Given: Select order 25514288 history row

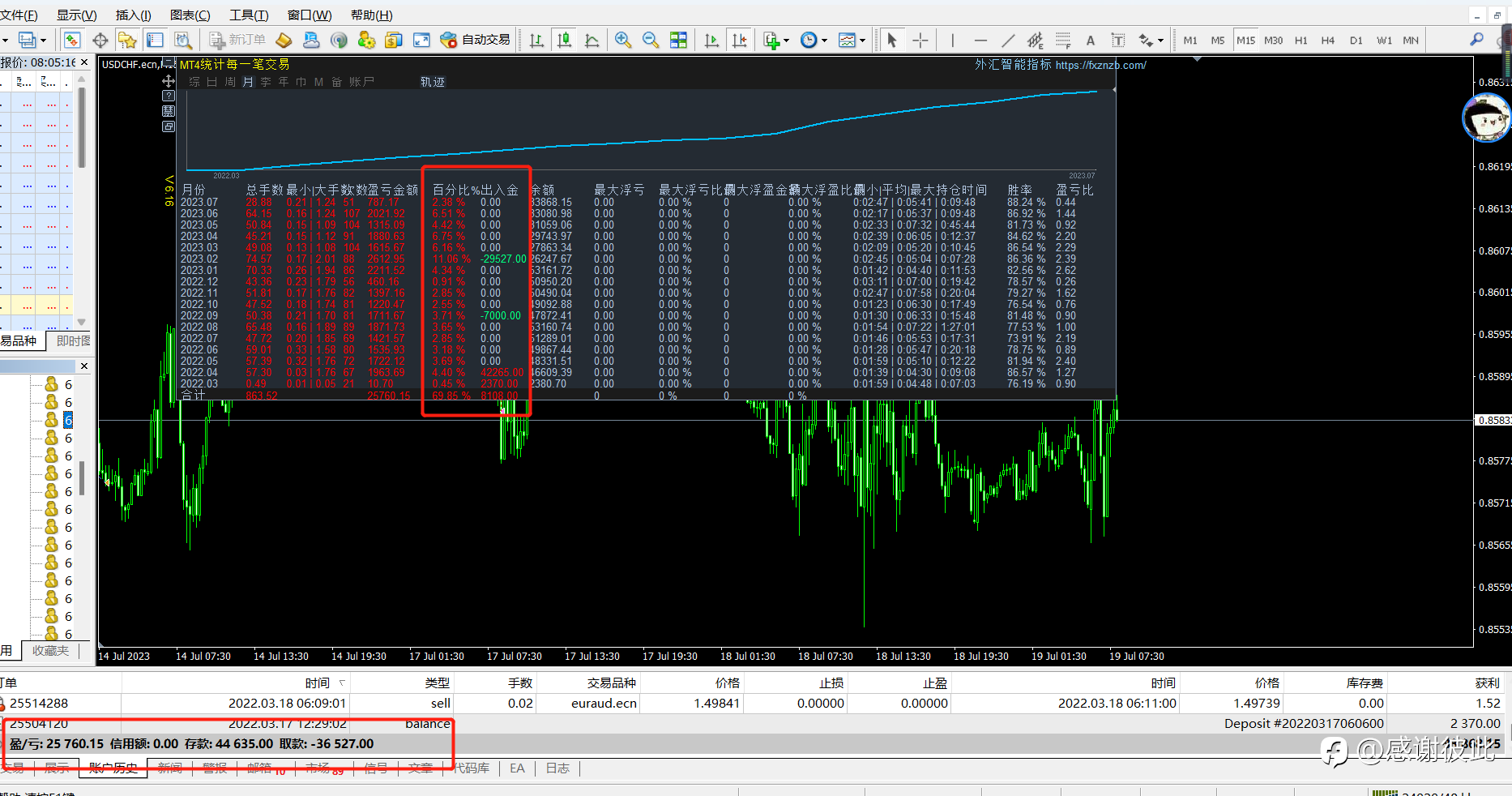Looking at the screenshot, I should point(754,703).
